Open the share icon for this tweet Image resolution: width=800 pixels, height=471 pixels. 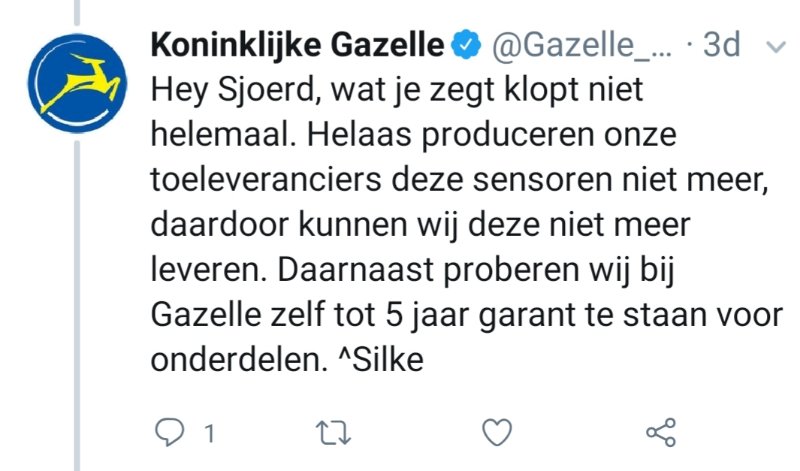[x=661, y=432]
